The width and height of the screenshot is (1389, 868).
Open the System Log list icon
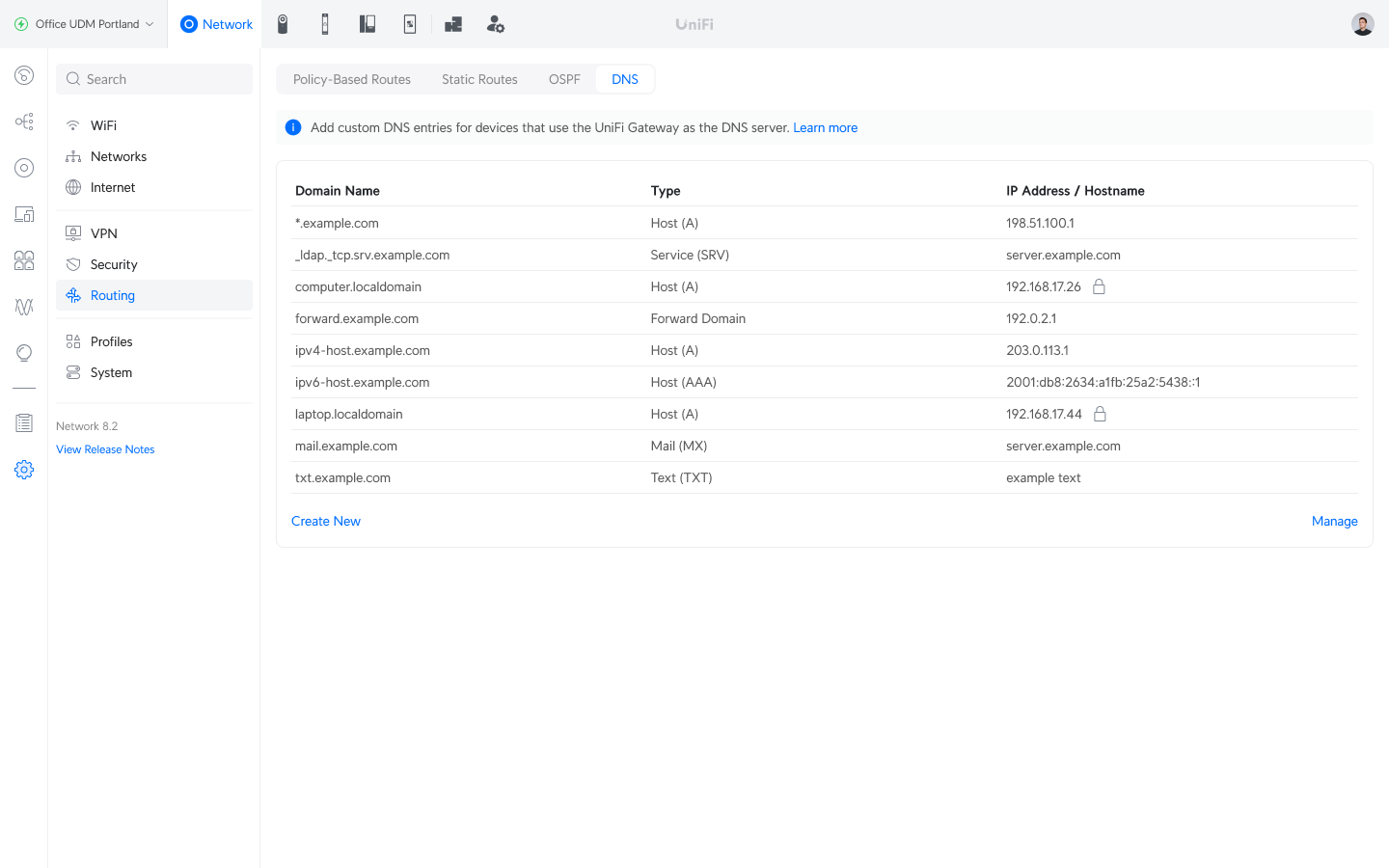pos(24,422)
